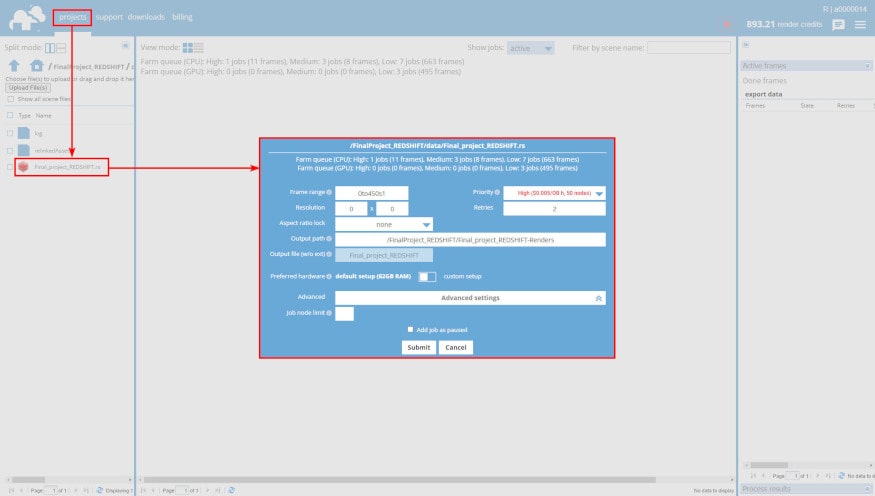The image size is (875, 496).
Task: Refresh the file list panel
Action: point(100,490)
